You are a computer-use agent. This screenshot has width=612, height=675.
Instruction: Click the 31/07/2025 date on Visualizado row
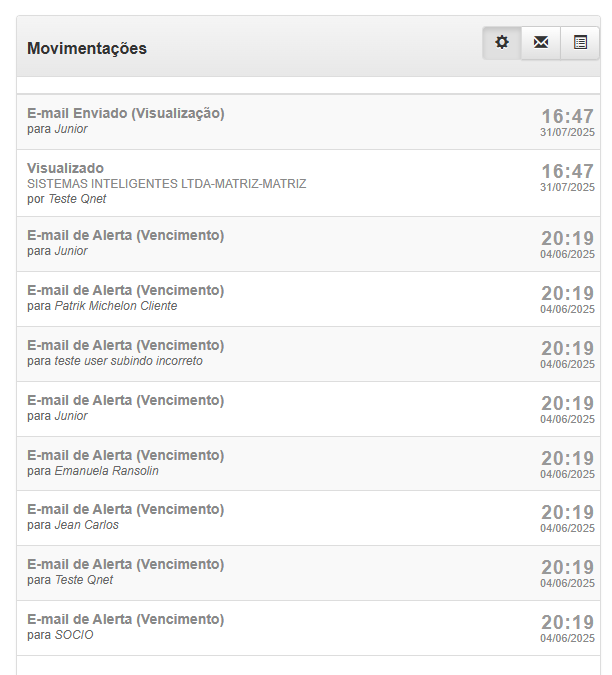click(x=567, y=187)
